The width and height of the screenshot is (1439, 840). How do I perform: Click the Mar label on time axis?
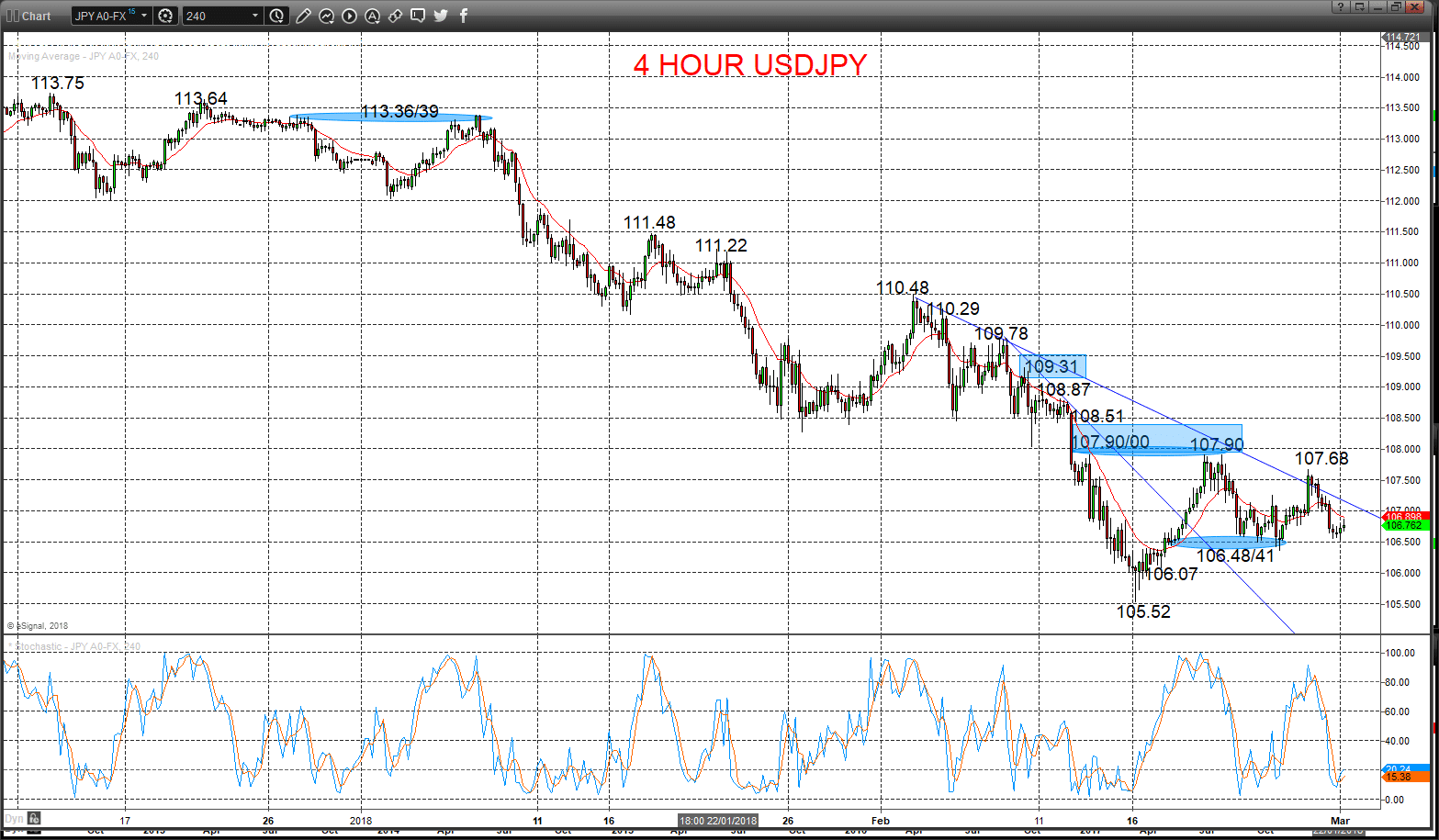[1340, 820]
